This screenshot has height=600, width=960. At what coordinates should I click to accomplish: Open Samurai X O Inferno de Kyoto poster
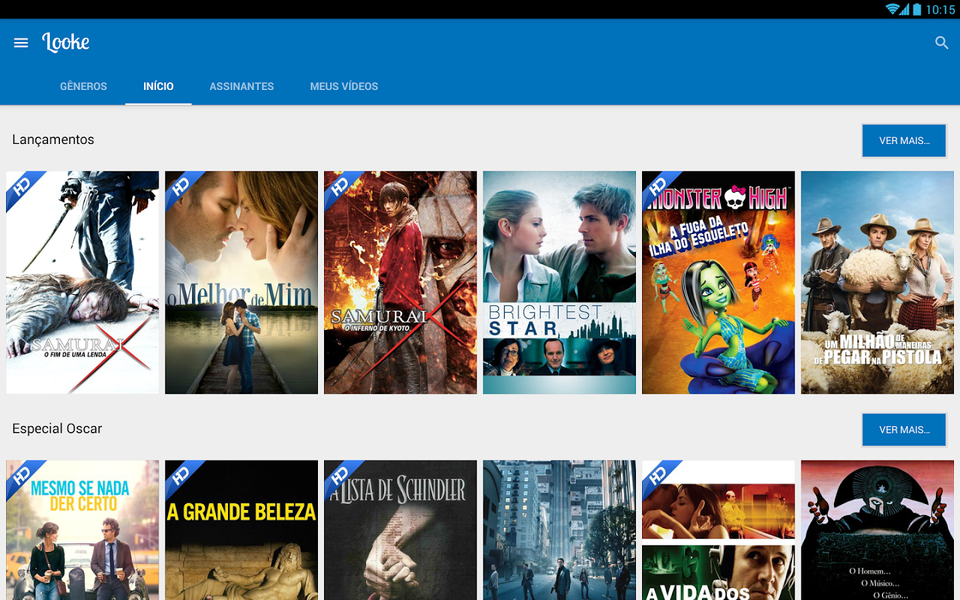(x=400, y=282)
